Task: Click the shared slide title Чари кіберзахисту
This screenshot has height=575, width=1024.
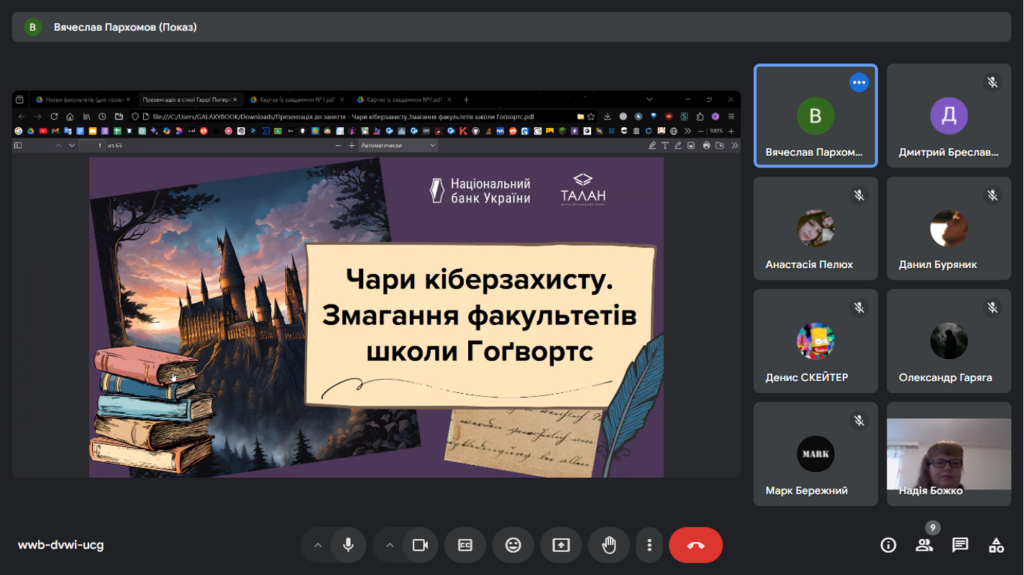Action: (x=479, y=280)
